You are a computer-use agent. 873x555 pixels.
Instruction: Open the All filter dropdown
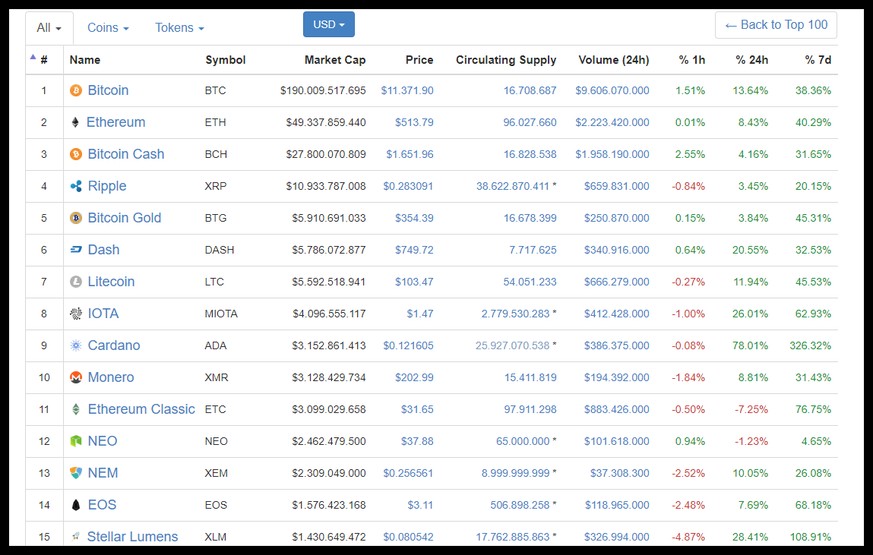point(49,28)
